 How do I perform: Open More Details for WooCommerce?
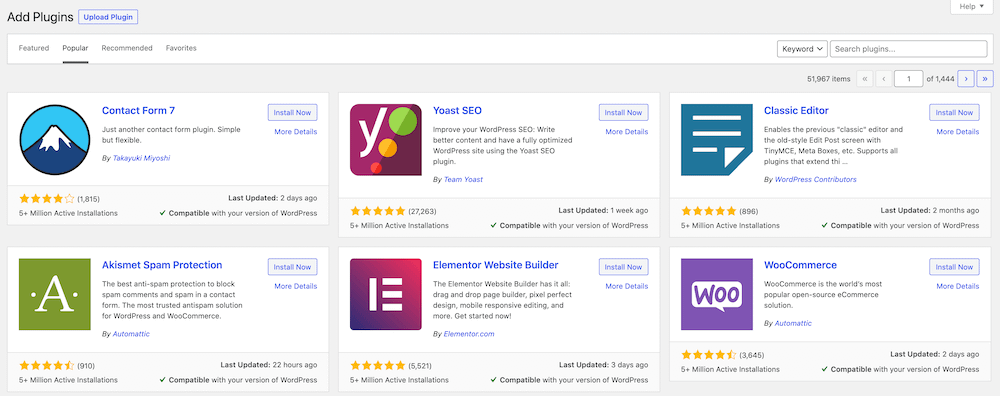[958, 286]
